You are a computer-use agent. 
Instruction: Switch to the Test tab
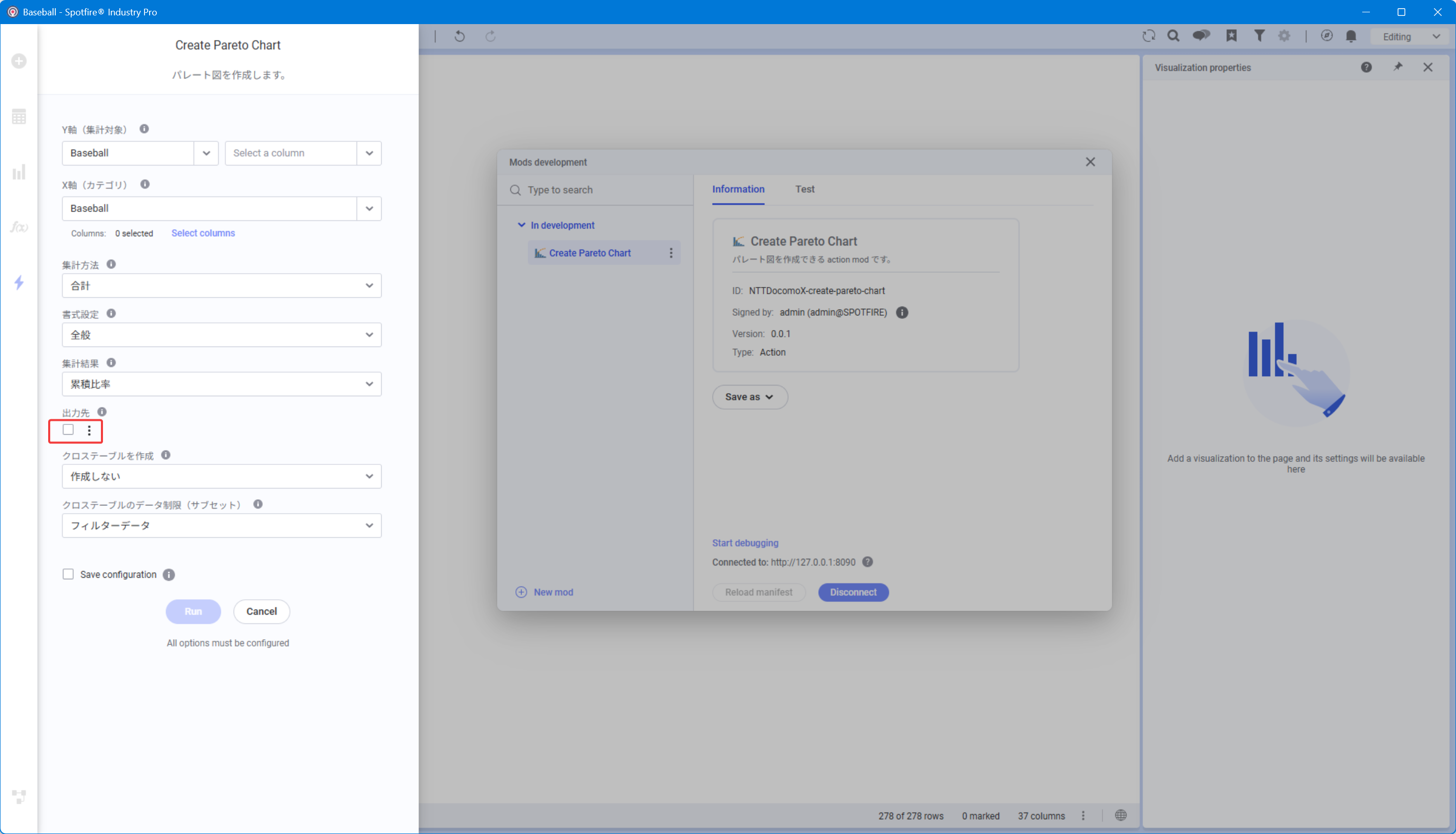click(x=805, y=189)
